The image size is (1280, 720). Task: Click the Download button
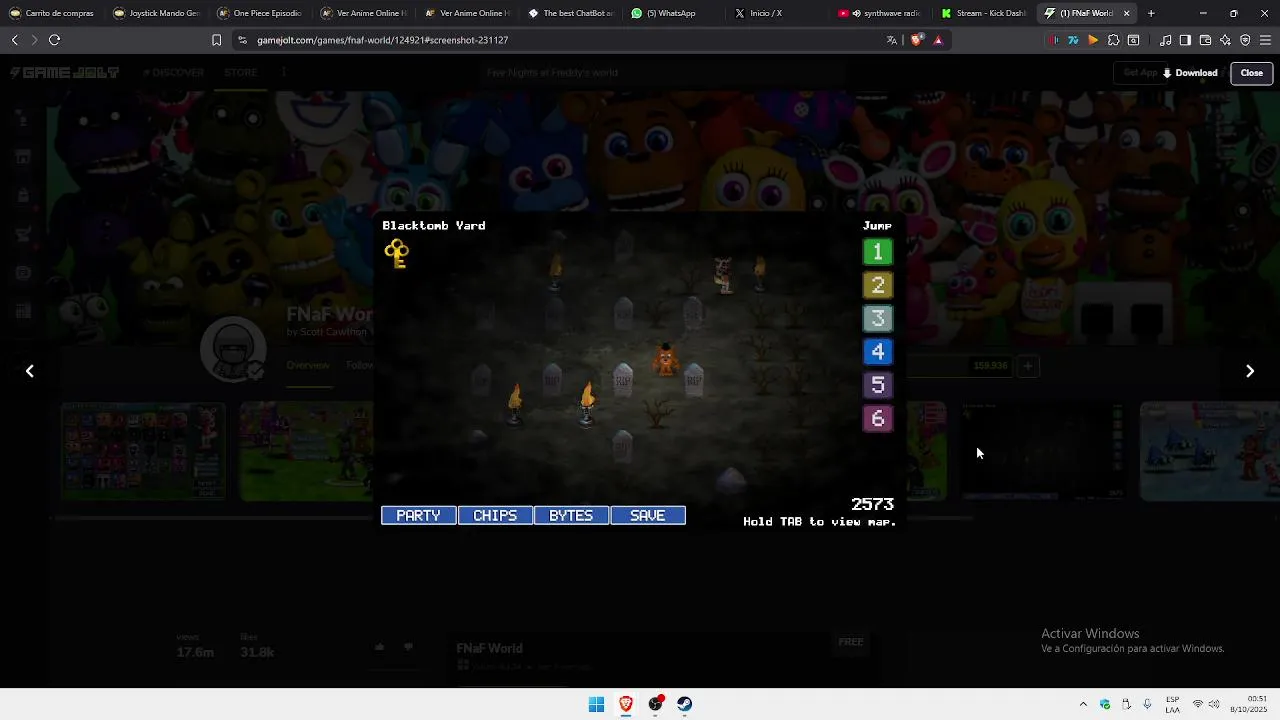tap(1189, 73)
